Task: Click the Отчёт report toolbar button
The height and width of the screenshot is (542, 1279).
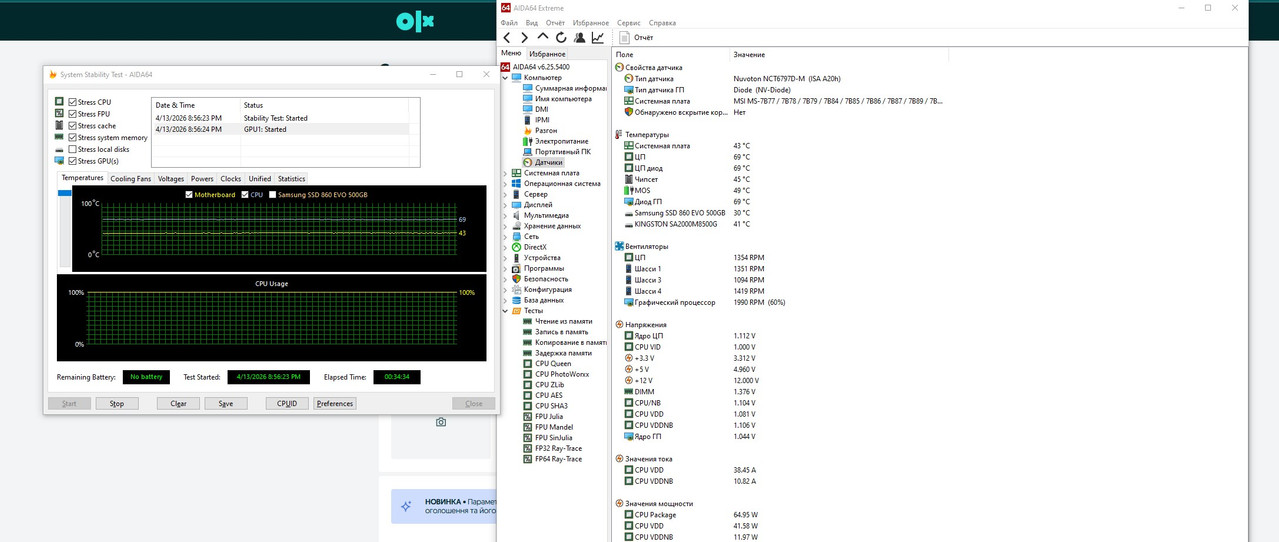Action: 636,37
